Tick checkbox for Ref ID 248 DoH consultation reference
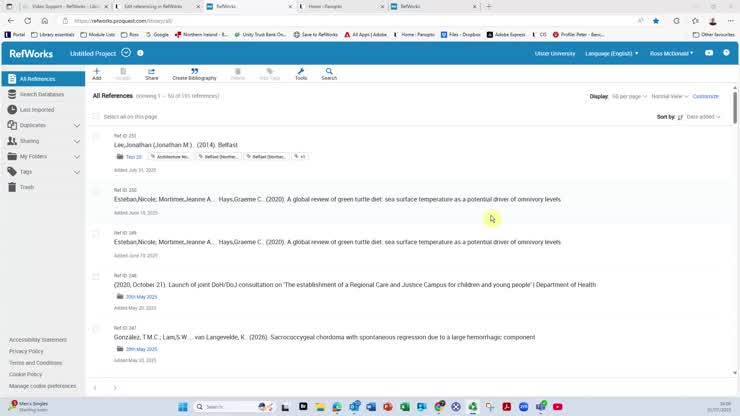The image size is (740, 416). [x=96, y=277]
